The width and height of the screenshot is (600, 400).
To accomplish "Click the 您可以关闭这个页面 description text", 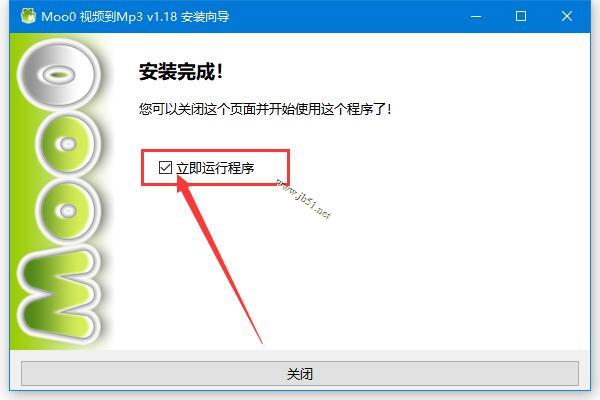I will point(265,109).
